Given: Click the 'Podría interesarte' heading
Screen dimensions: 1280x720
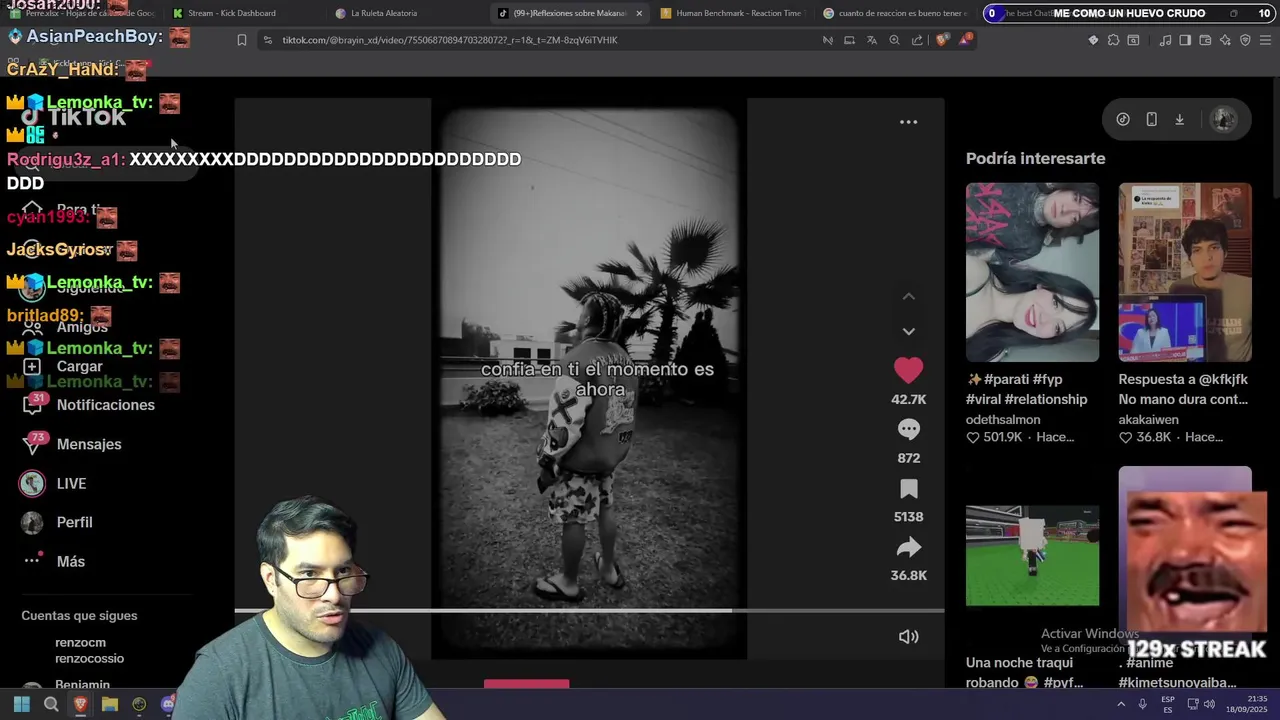Looking at the screenshot, I should coord(1035,158).
